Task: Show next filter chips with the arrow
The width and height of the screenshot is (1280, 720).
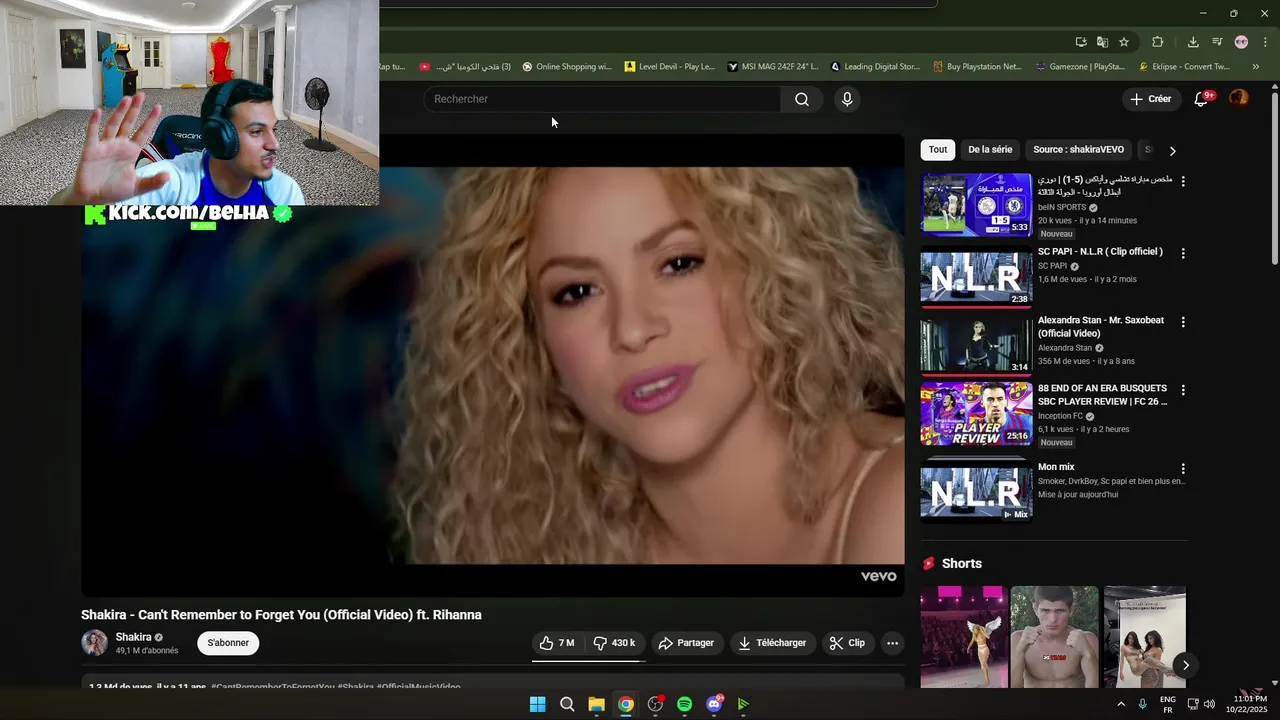Action: coord(1172,150)
